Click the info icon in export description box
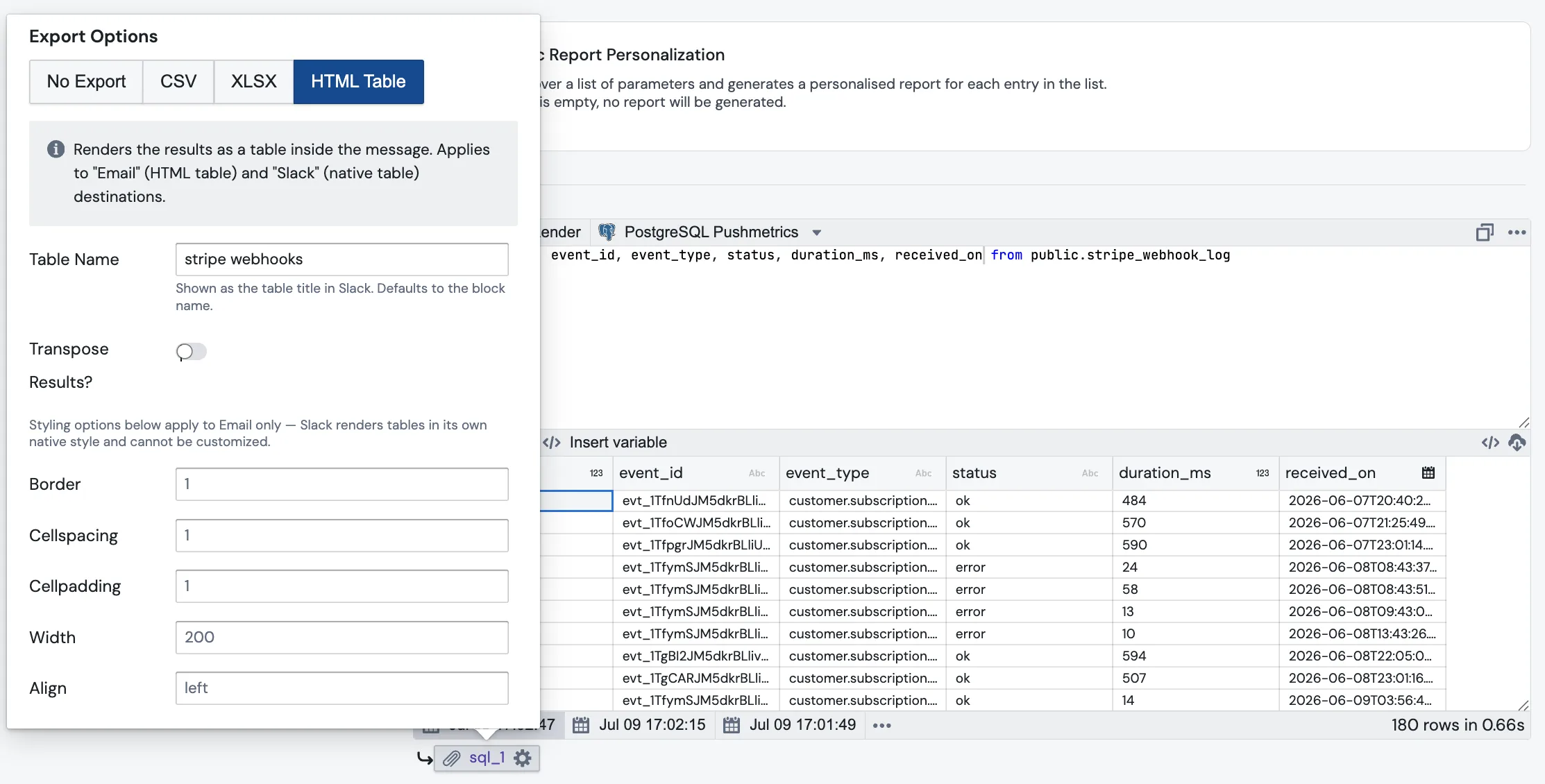The height and width of the screenshot is (784, 1545). pyautogui.click(x=56, y=149)
